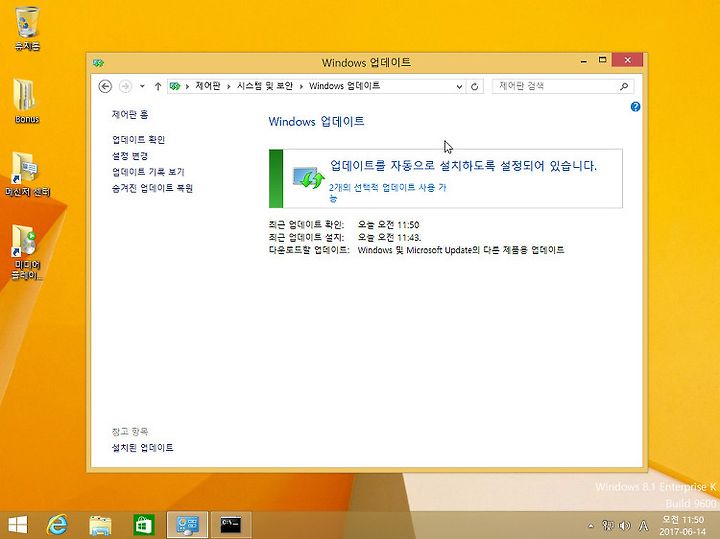The height and width of the screenshot is (539, 720).
Task: Click the title bar Windows Update icon
Action: point(98,63)
